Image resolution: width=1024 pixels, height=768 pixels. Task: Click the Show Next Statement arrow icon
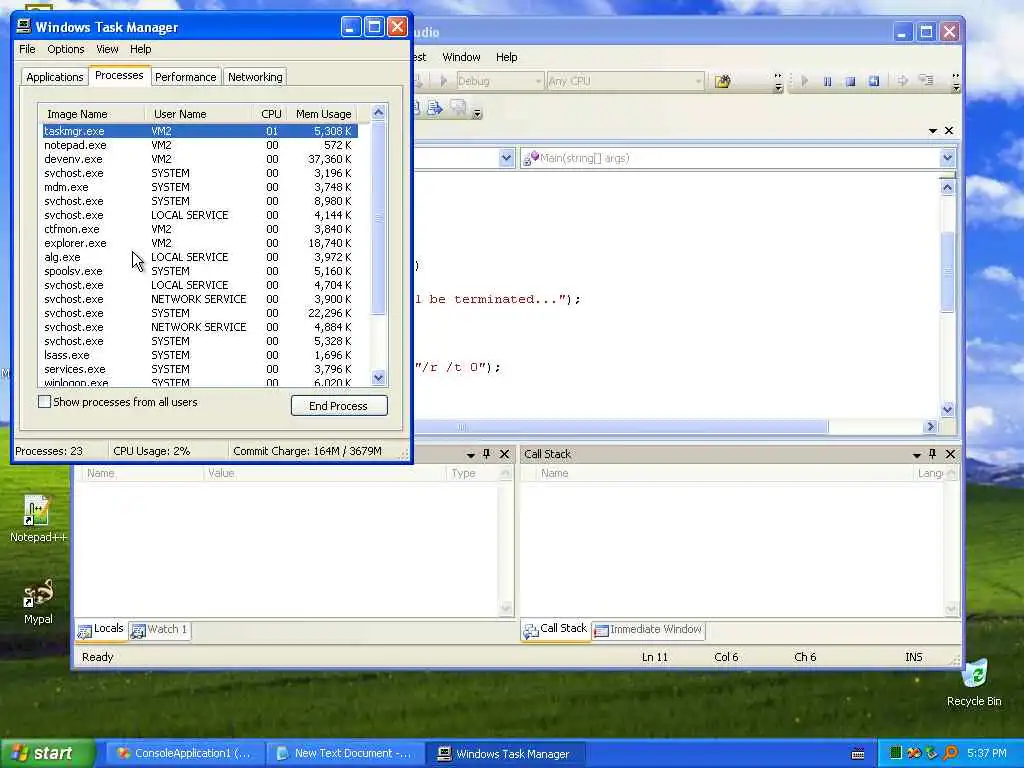click(x=903, y=81)
